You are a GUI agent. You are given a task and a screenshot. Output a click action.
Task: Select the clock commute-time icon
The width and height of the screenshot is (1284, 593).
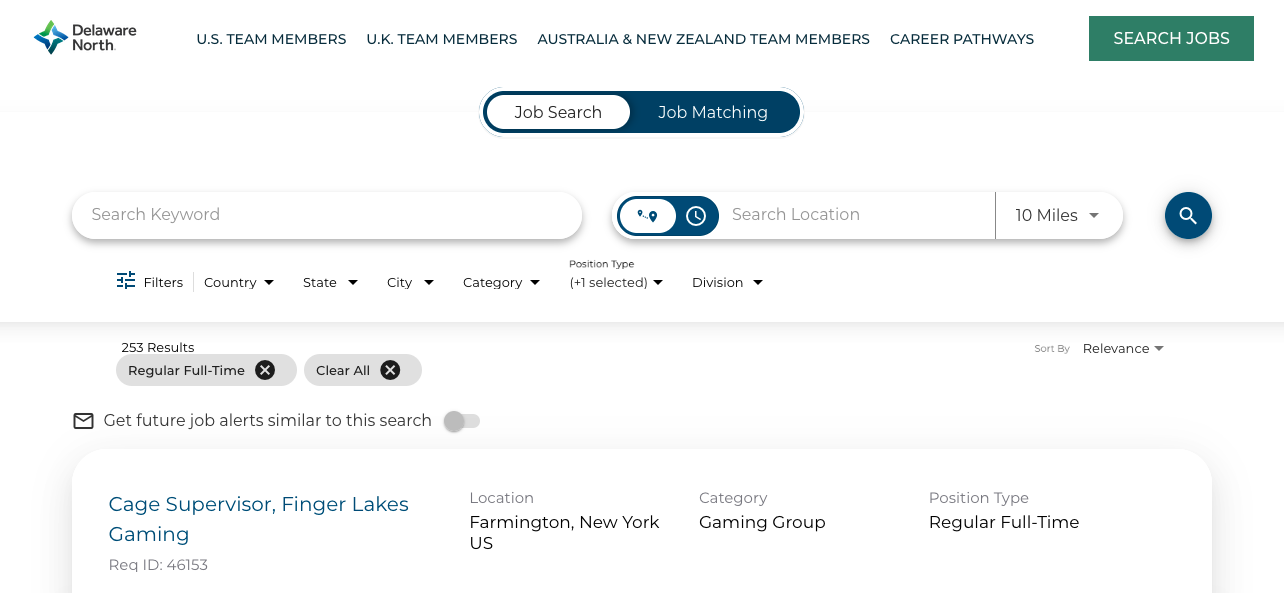pyautogui.click(x=696, y=216)
